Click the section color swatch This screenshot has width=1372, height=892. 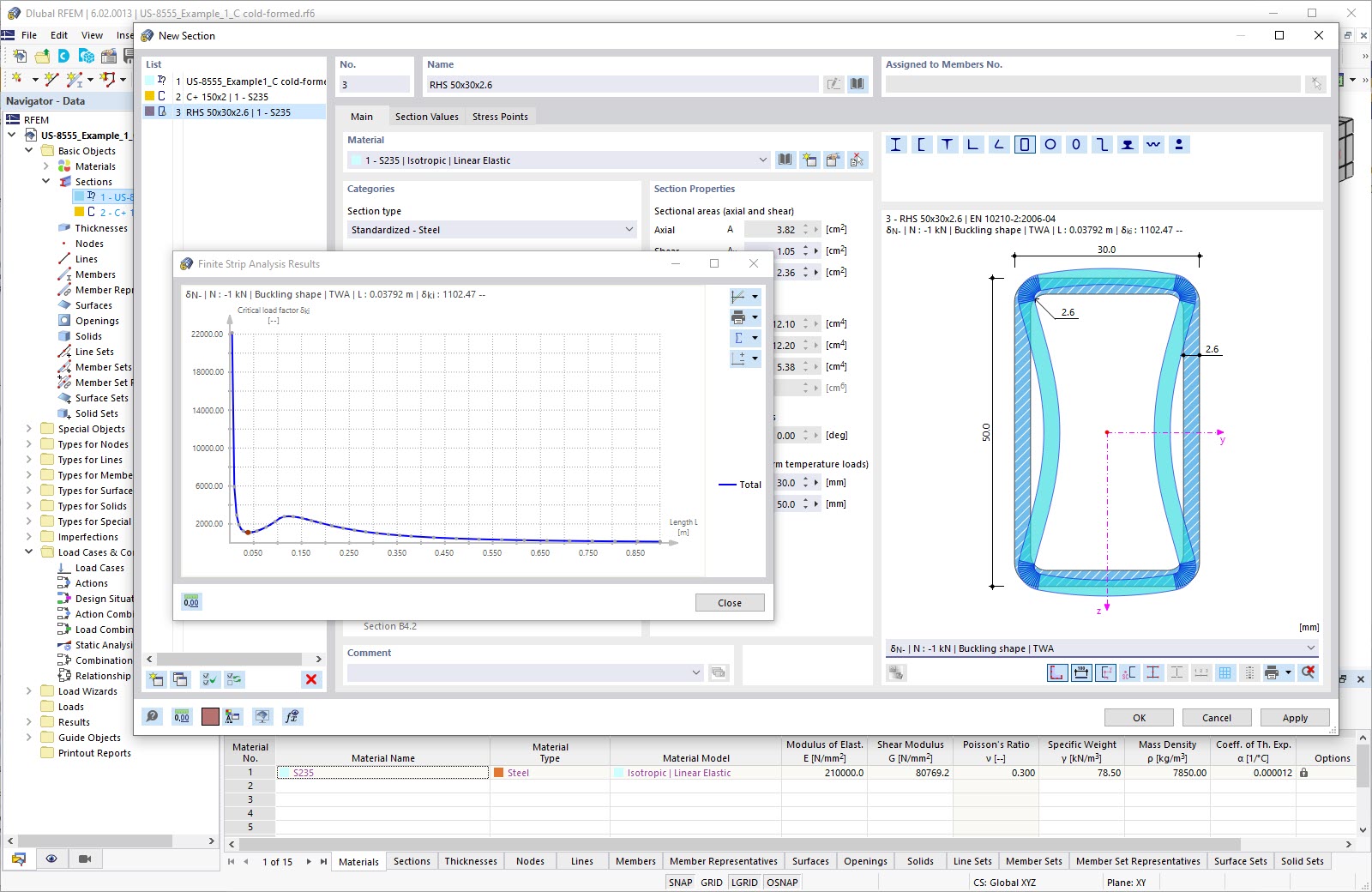point(210,716)
